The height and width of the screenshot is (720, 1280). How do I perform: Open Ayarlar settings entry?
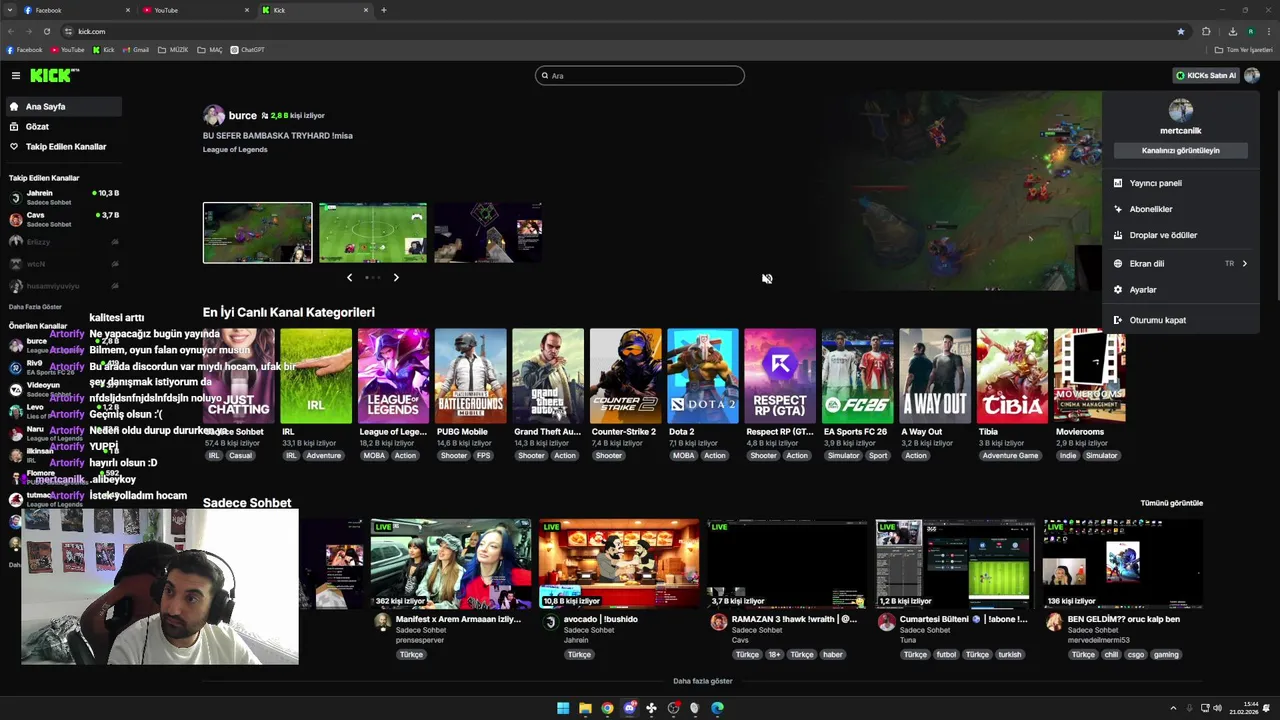(1181, 289)
